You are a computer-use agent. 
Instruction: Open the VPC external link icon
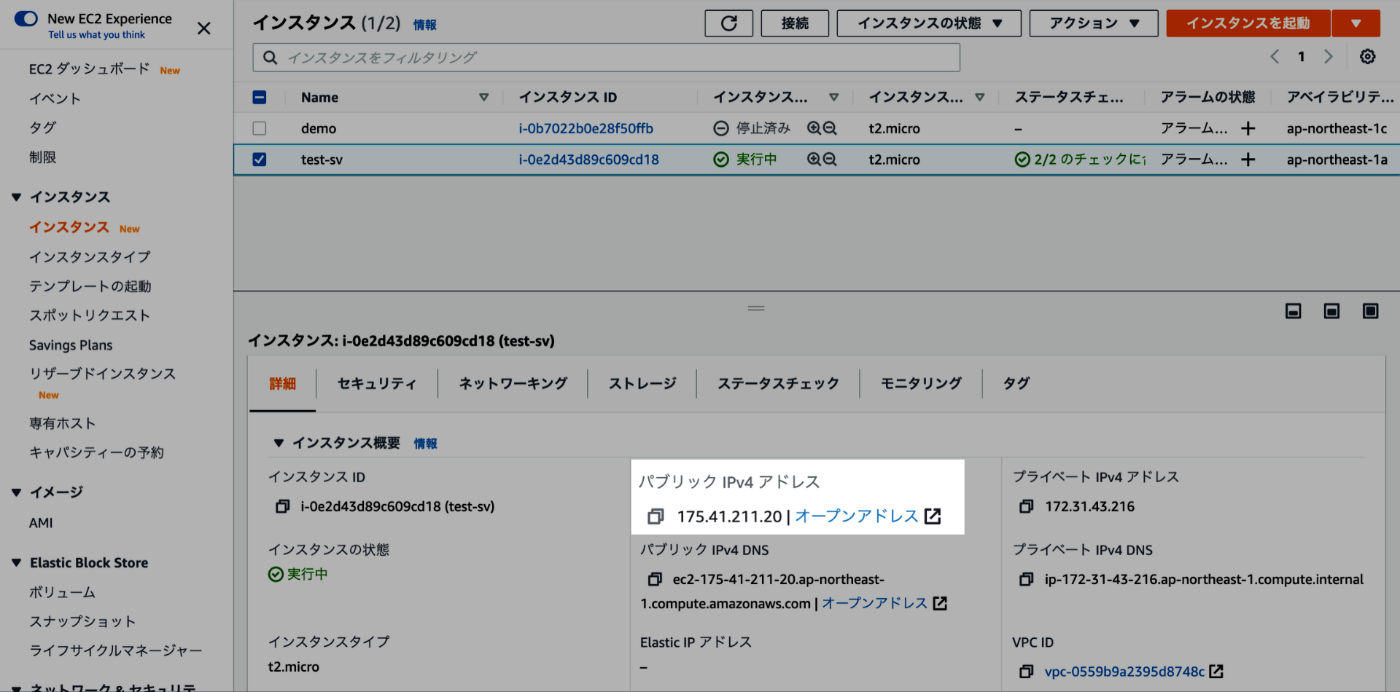[x=1217, y=672]
